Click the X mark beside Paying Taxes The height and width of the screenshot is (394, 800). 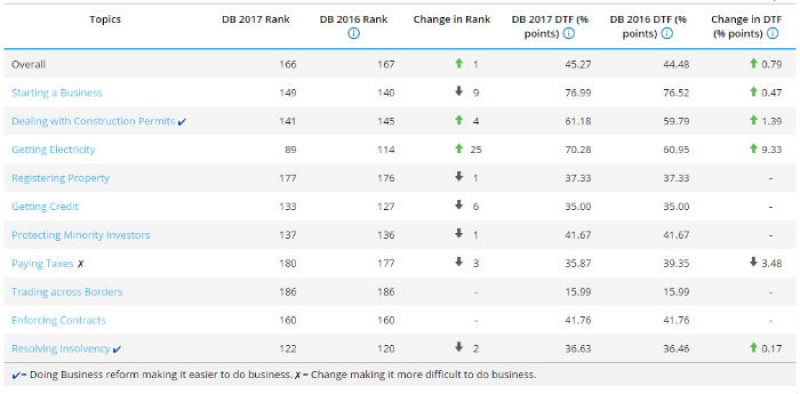[81, 264]
